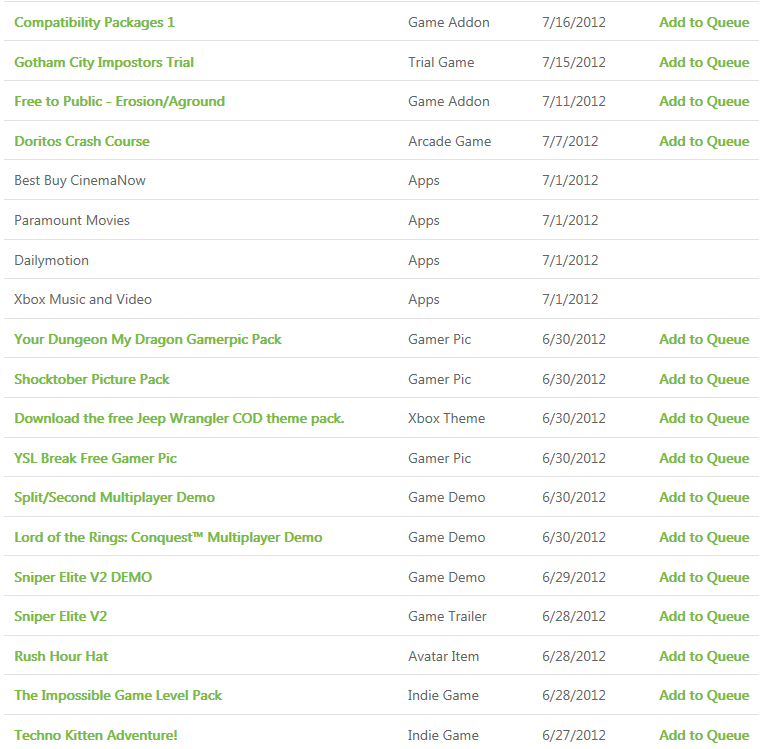This screenshot has width=769, height=749.
Task: Open Split/Second Multiplayer Demo
Action: [x=114, y=497]
